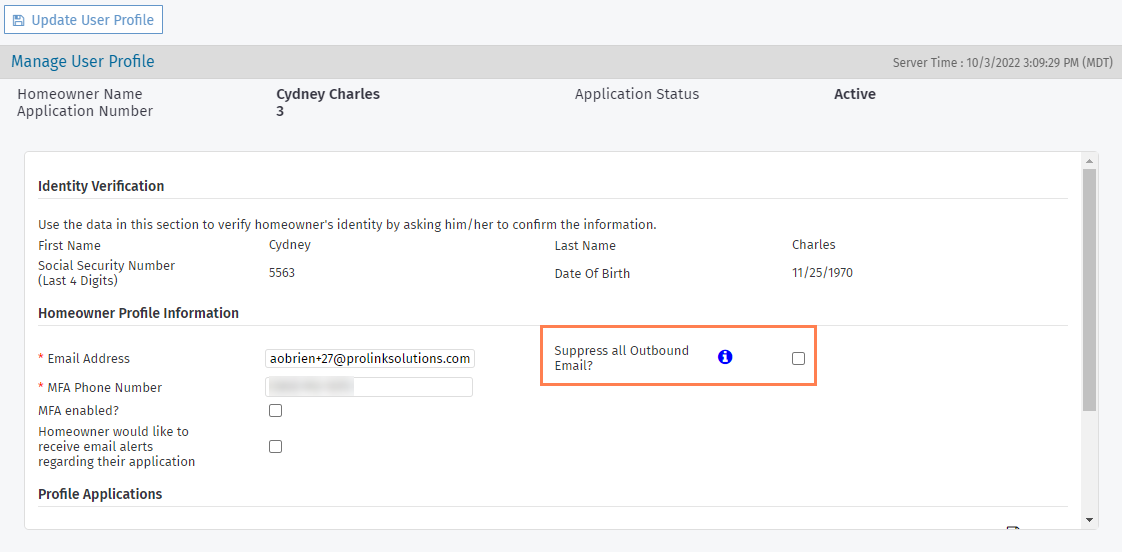Click the vertical scrollbar thumb
Viewport: 1122px width, 552px height.
pos(1089,290)
